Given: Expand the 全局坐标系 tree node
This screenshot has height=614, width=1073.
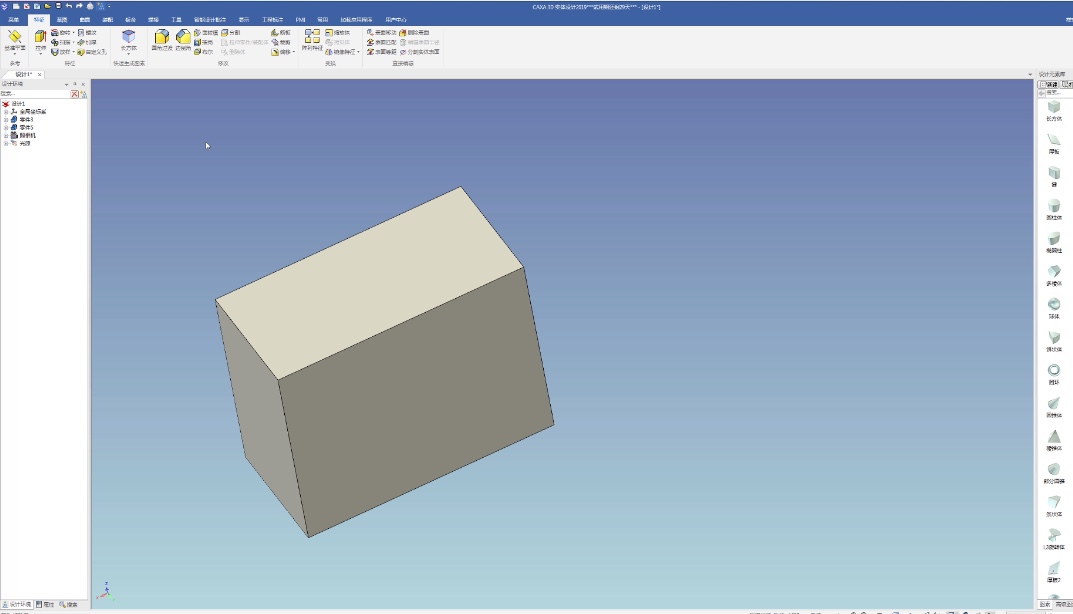Looking at the screenshot, I should pyautogui.click(x=6, y=111).
